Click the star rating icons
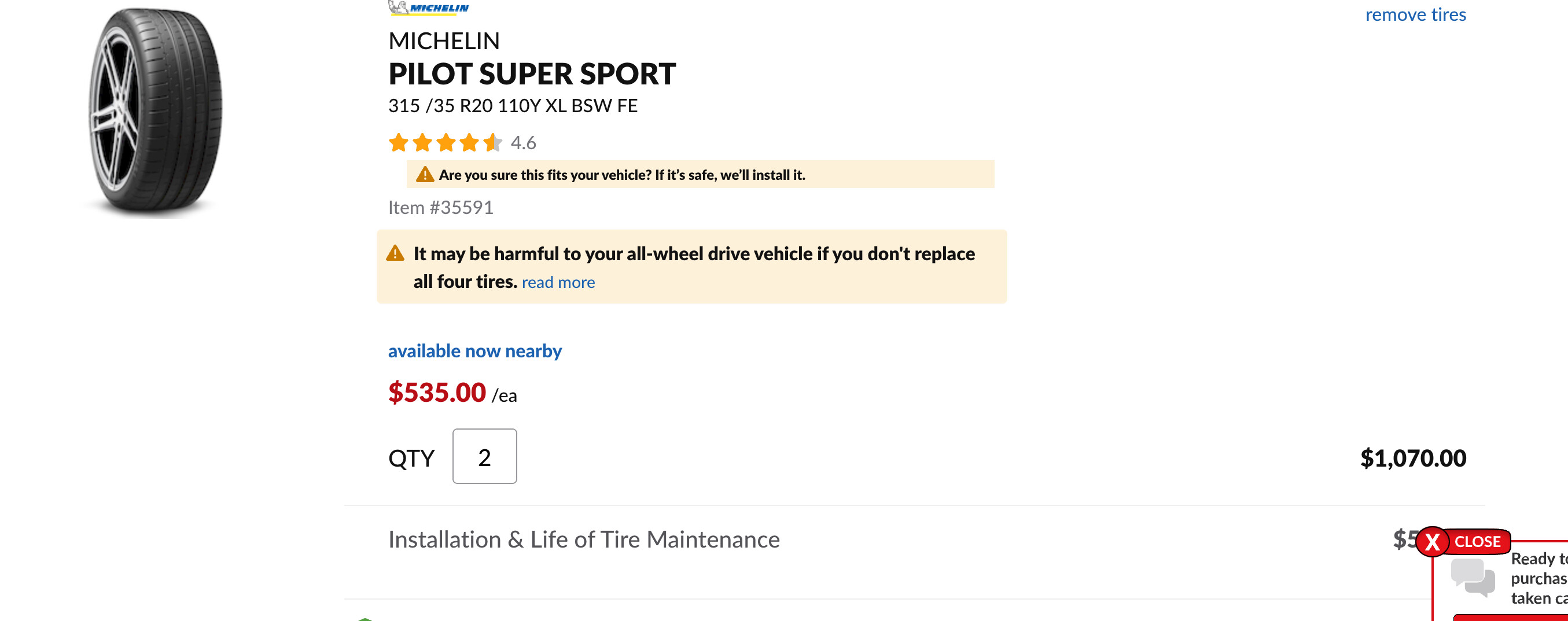1568x621 pixels. [446, 143]
